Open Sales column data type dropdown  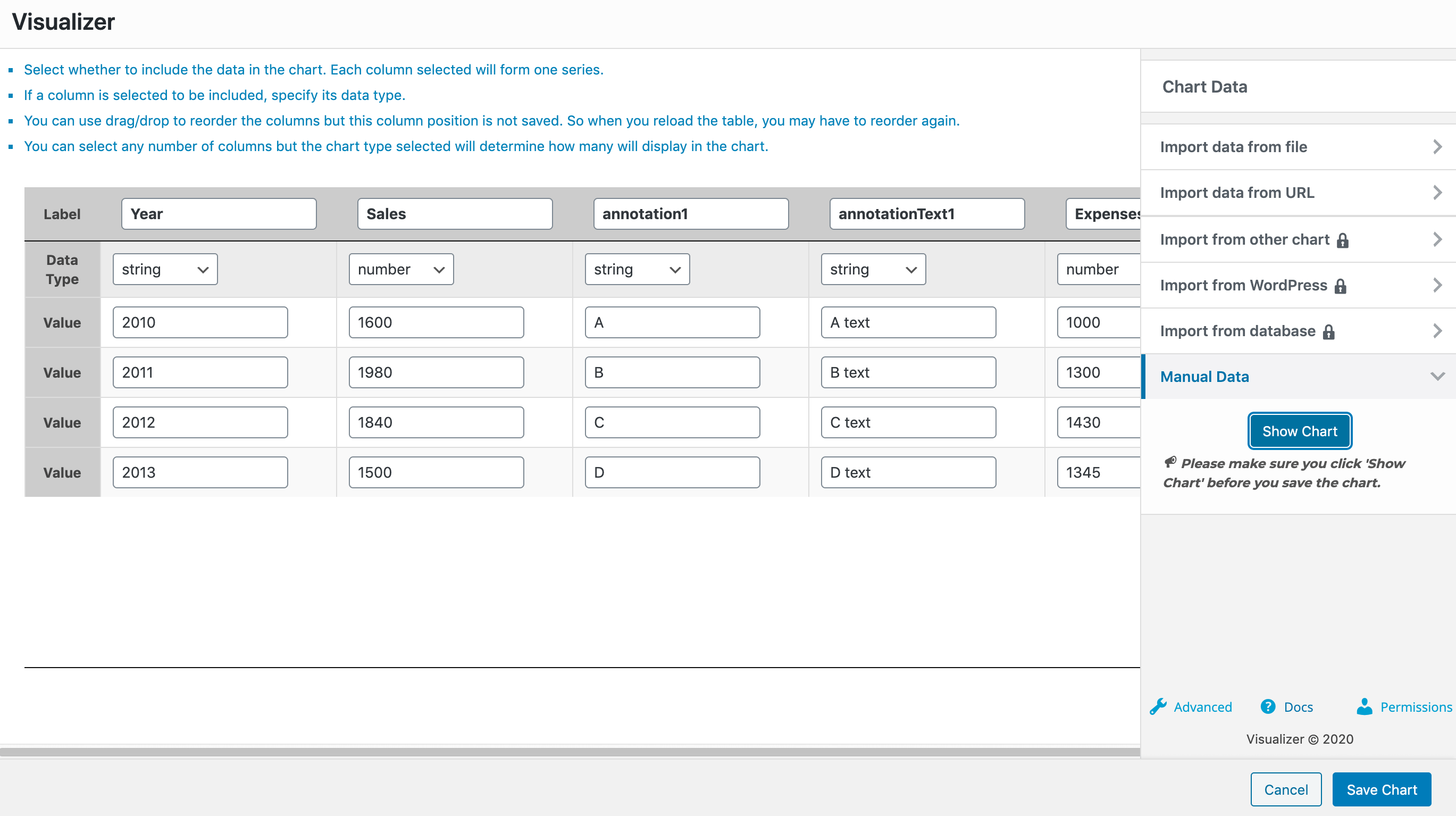coord(401,270)
